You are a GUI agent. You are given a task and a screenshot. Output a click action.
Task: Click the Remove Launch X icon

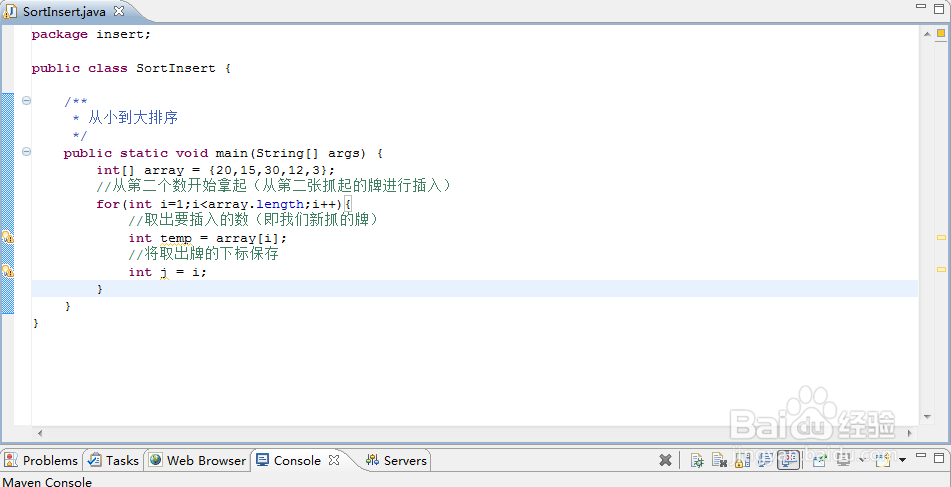[x=665, y=460]
